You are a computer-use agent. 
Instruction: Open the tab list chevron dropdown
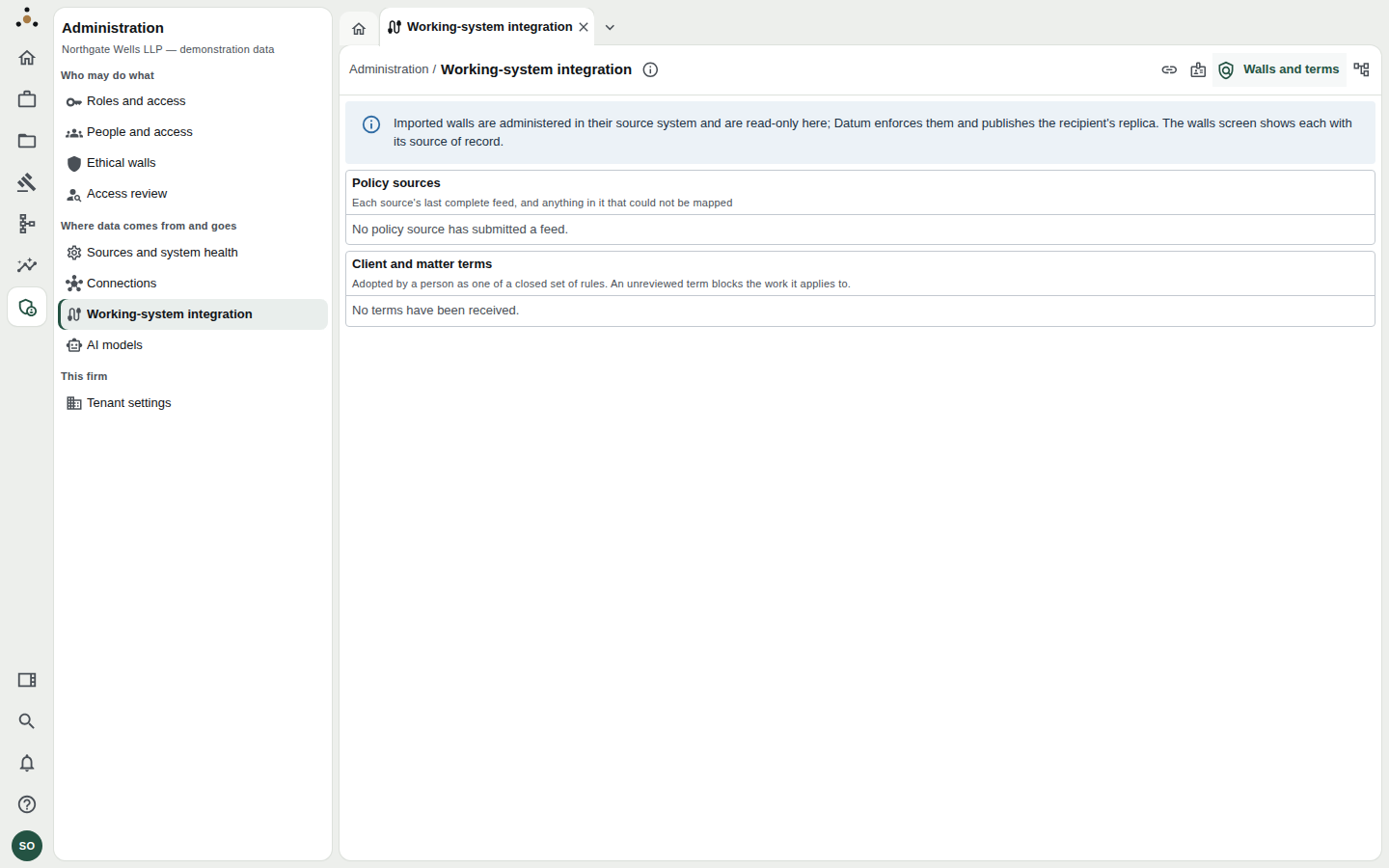click(x=610, y=27)
